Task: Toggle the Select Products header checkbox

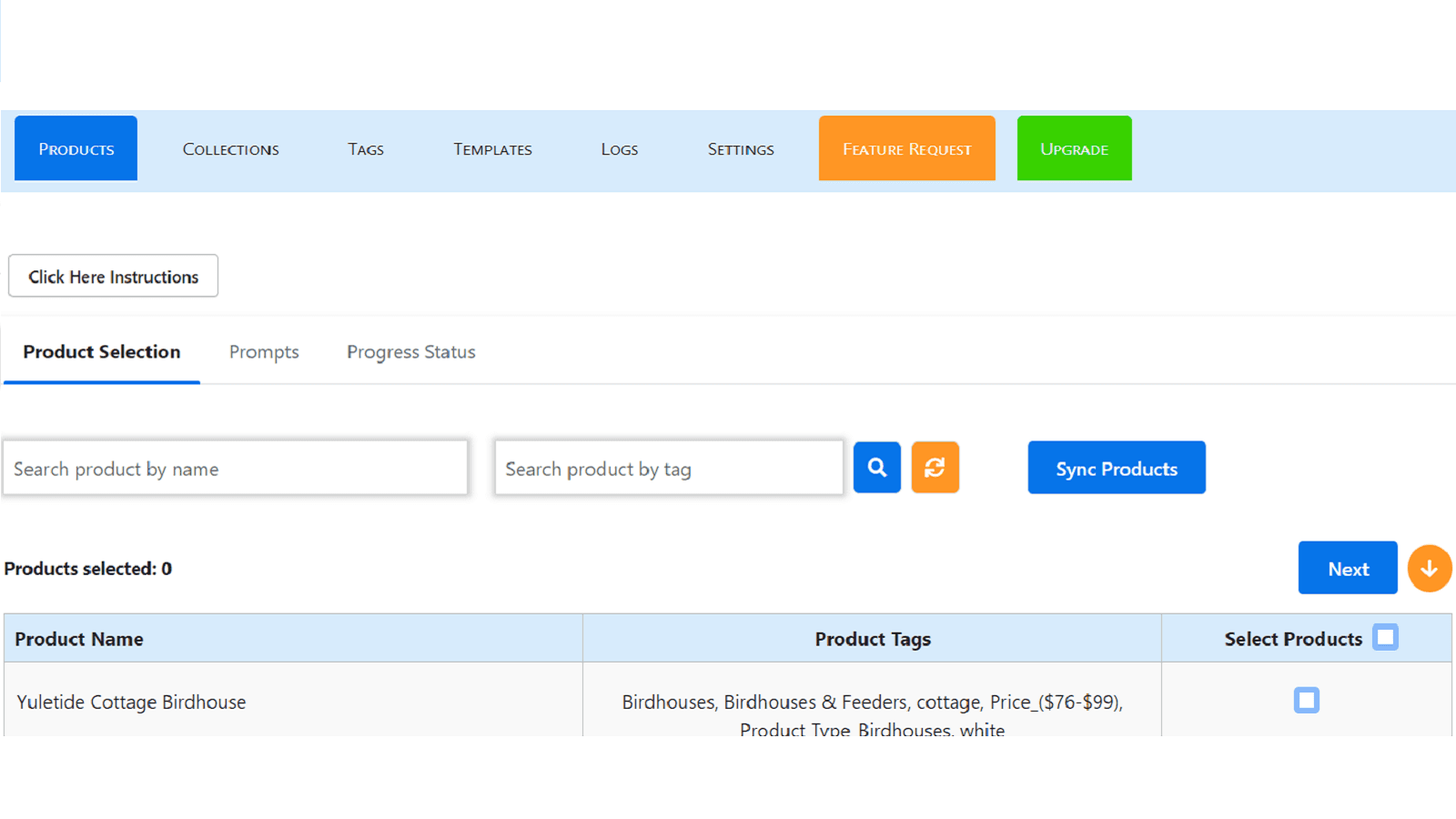Action: pyautogui.click(x=1386, y=637)
